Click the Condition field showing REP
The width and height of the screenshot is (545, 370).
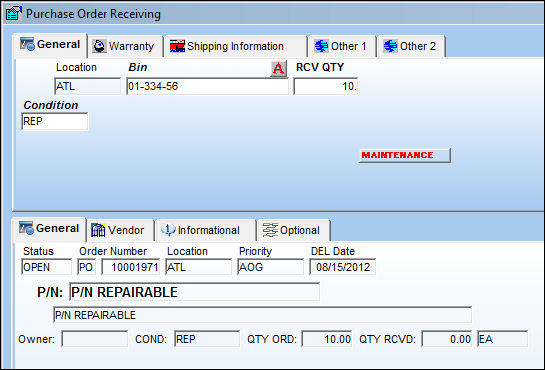point(55,121)
